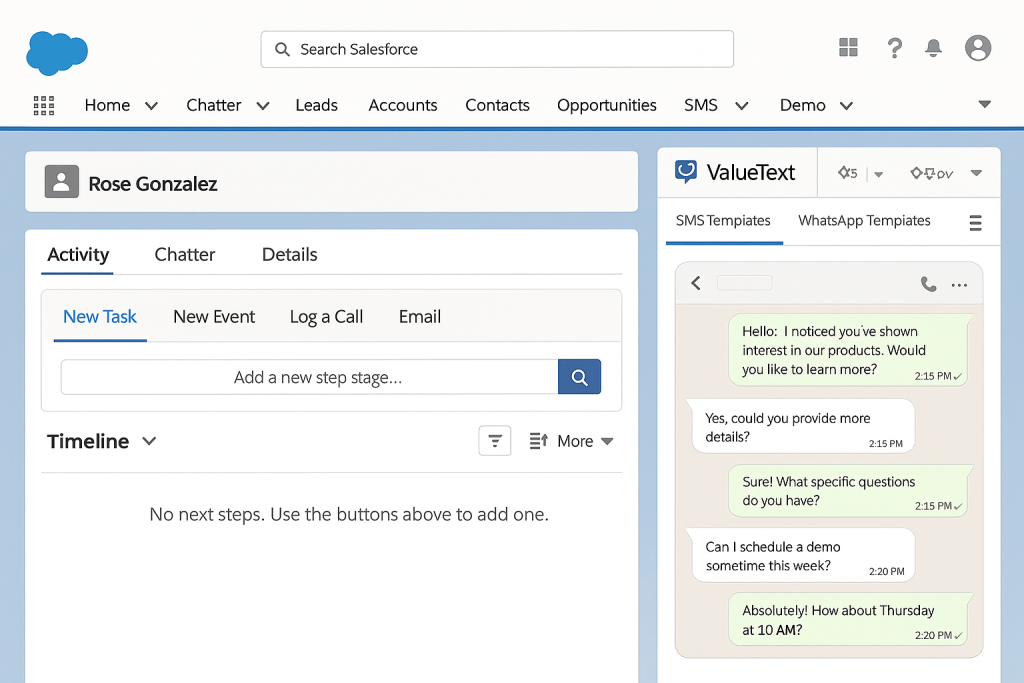This screenshot has height=683, width=1024.
Task: Switch to the record Chatter tab
Action: coord(185,255)
